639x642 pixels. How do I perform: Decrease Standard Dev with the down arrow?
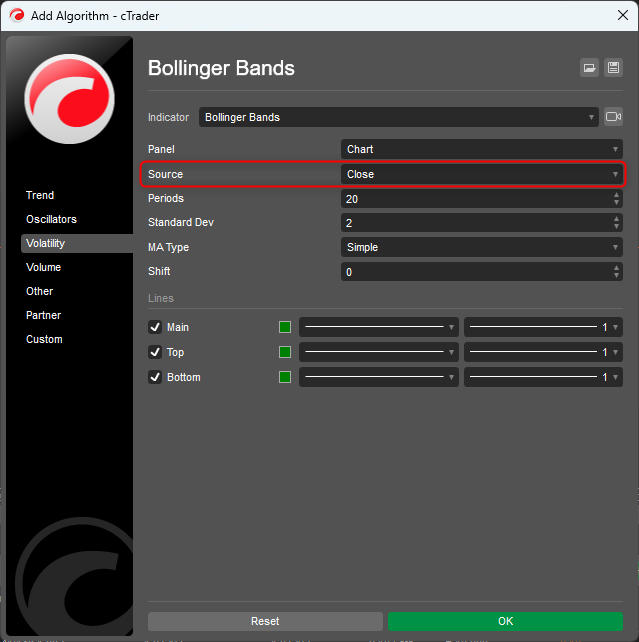click(616, 227)
